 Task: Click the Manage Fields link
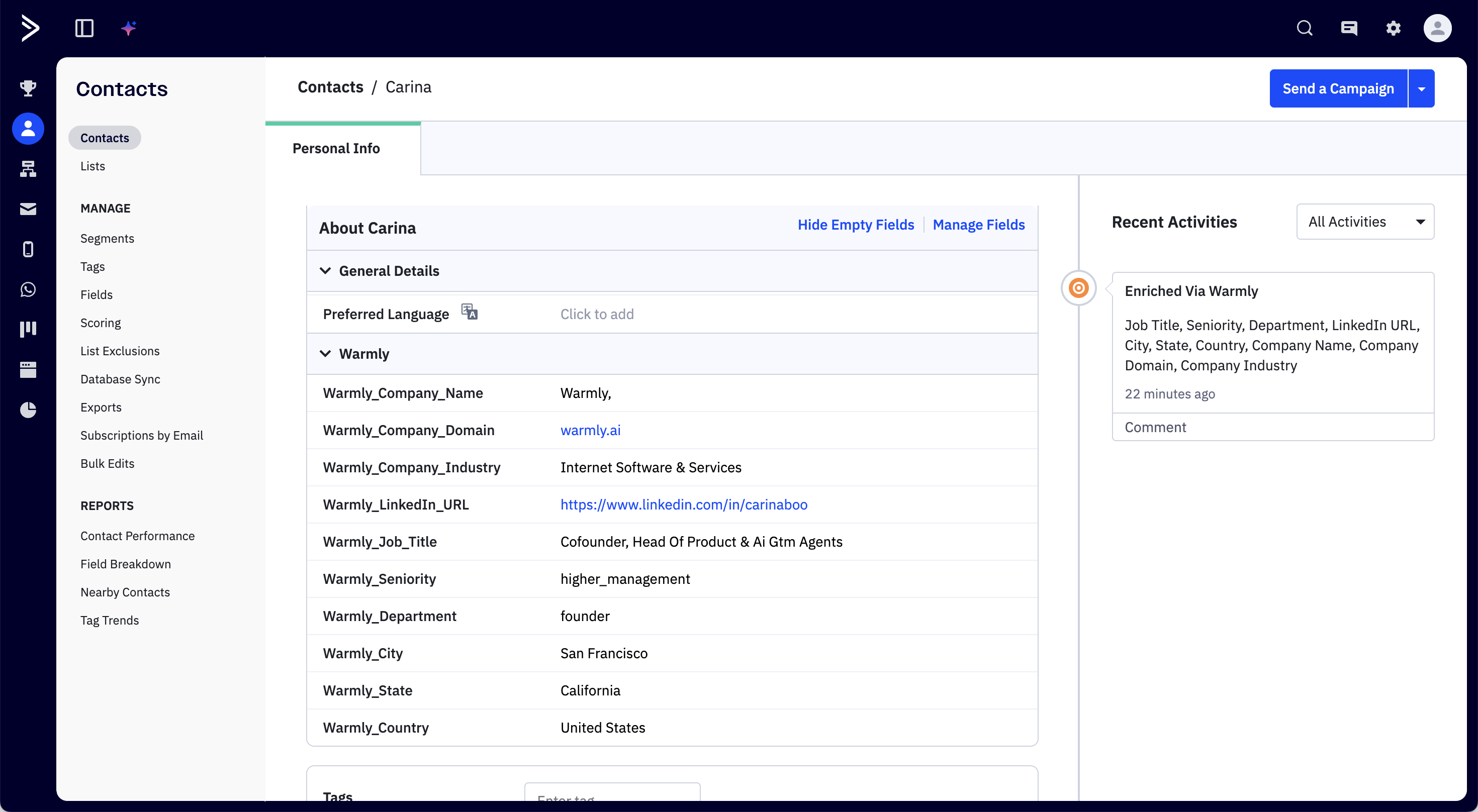pyautogui.click(x=979, y=224)
